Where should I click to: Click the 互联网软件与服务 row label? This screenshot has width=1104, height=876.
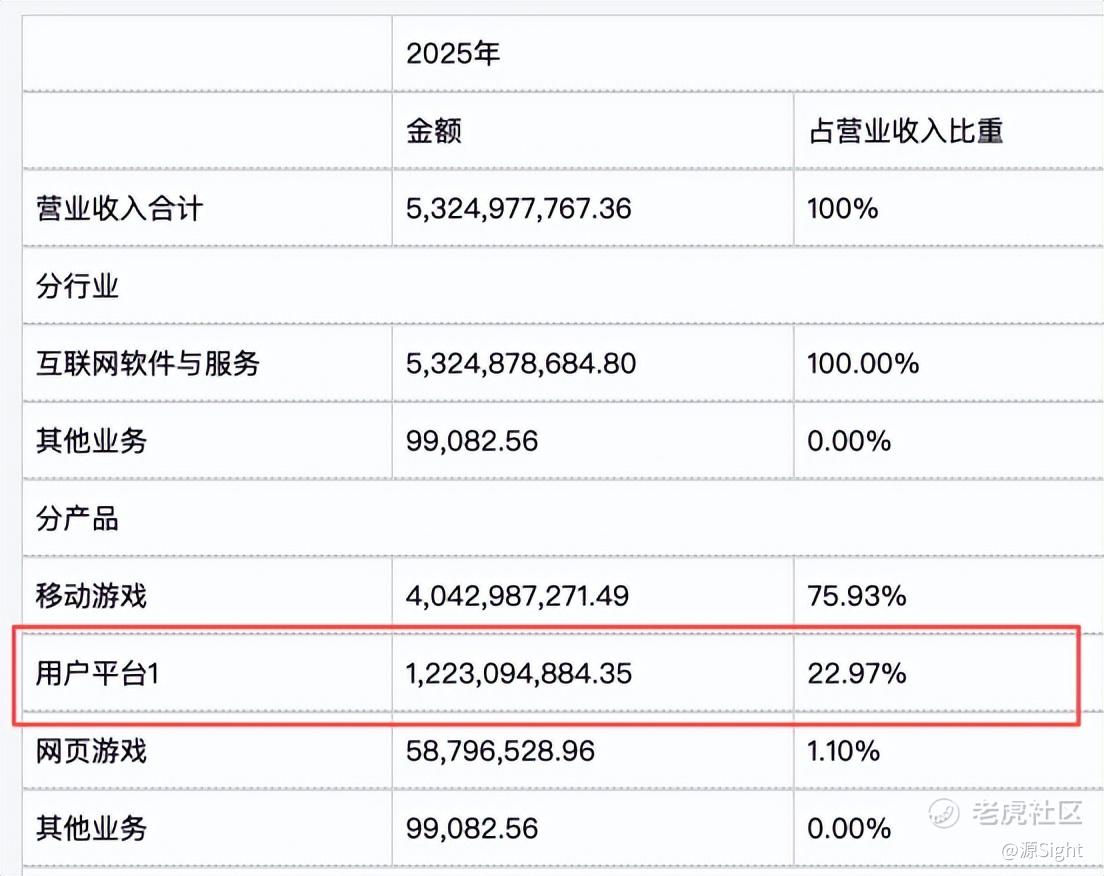[x=148, y=363]
